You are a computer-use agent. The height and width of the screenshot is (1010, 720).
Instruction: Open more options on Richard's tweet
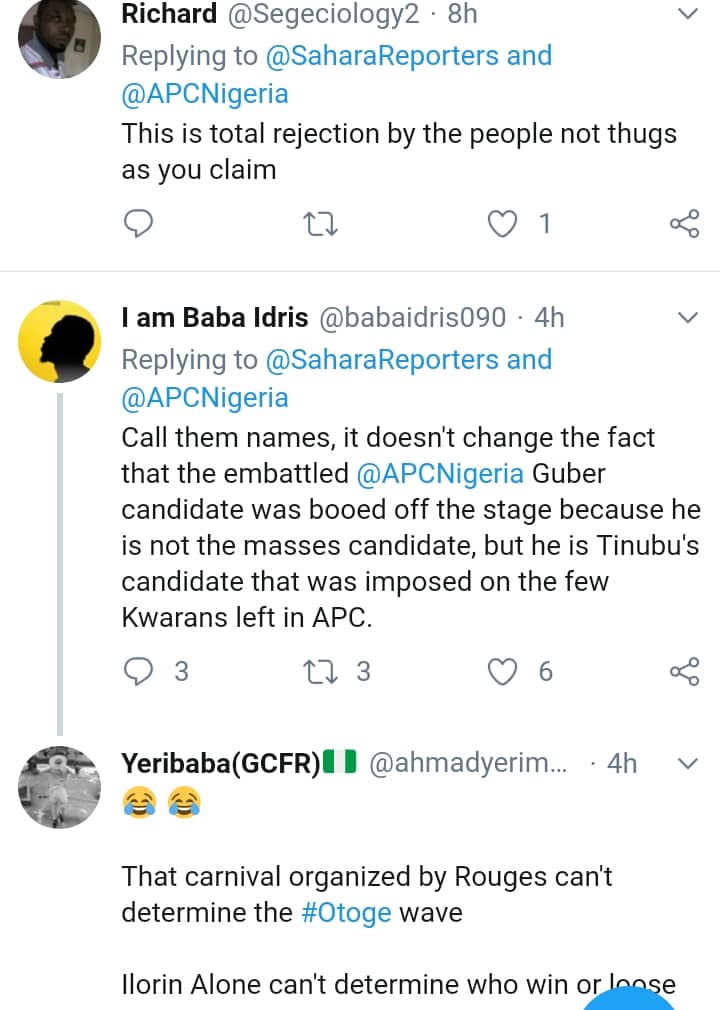689,14
